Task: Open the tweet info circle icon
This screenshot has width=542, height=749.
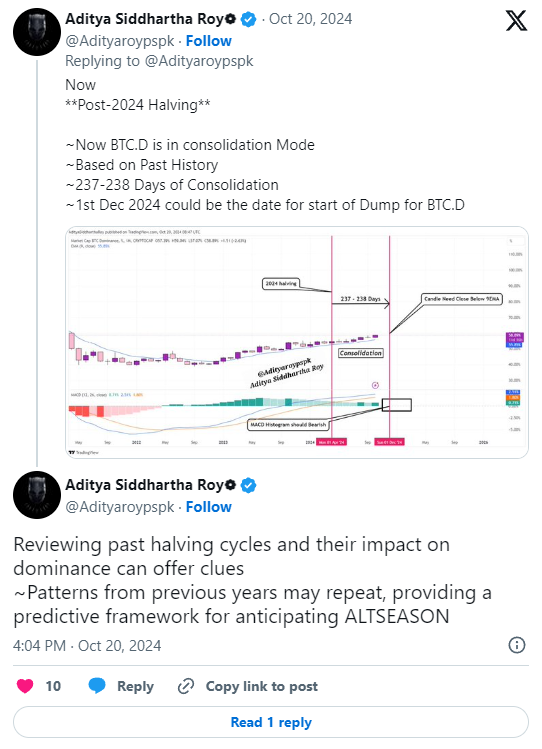Action: tap(517, 645)
